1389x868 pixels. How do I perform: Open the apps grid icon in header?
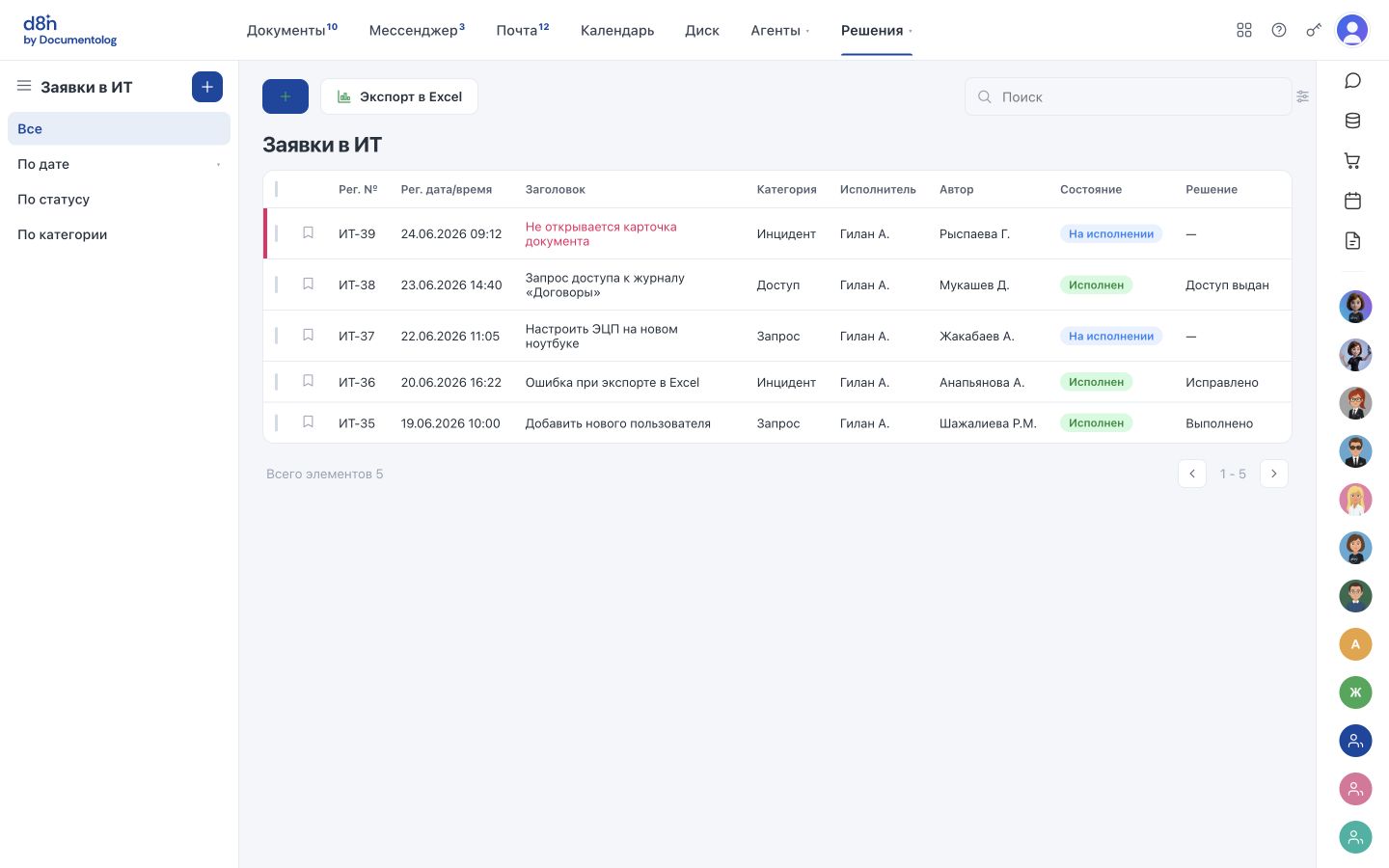point(1244,30)
